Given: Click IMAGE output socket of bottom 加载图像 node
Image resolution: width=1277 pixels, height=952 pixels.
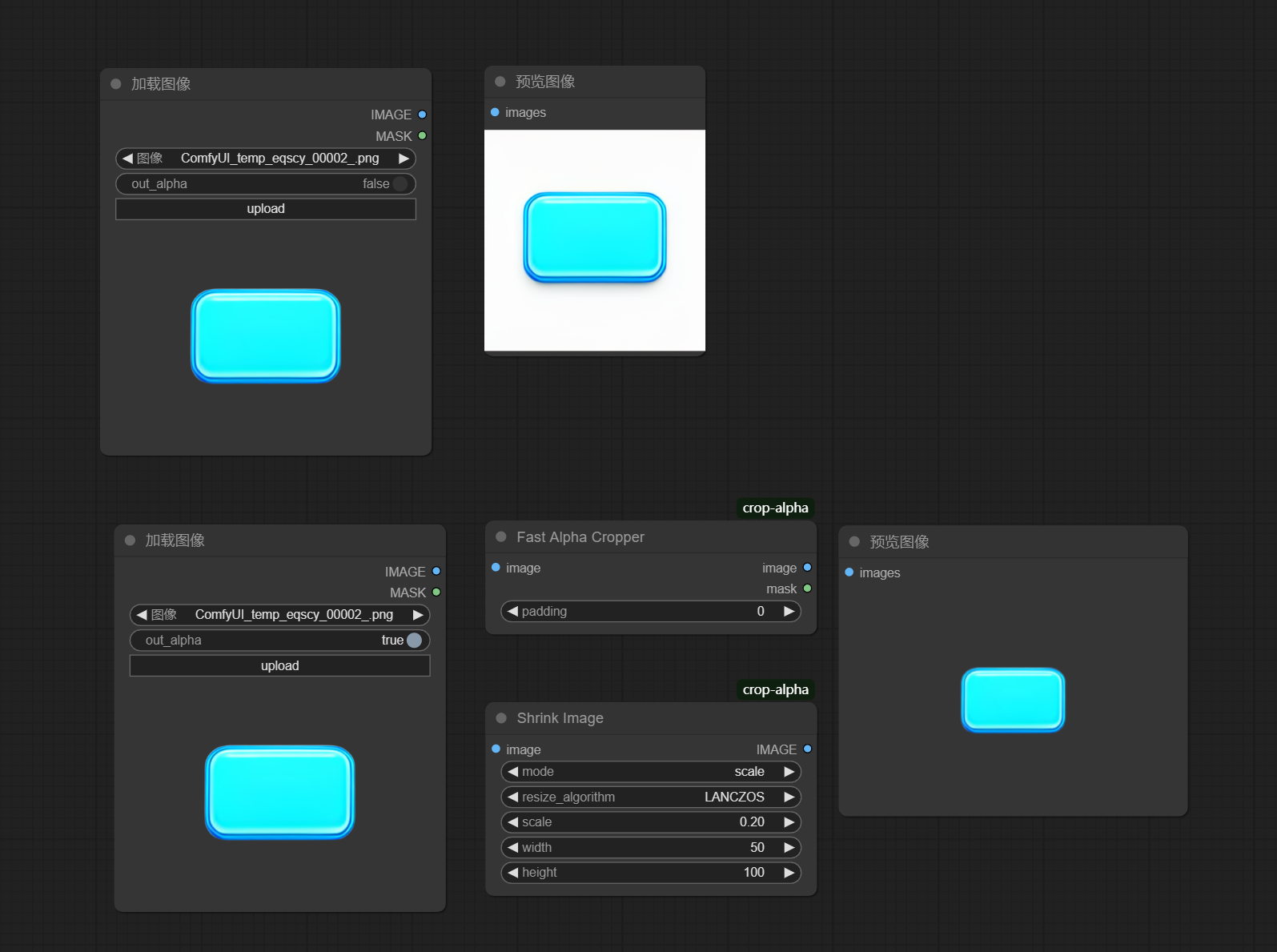Looking at the screenshot, I should pyautogui.click(x=436, y=571).
